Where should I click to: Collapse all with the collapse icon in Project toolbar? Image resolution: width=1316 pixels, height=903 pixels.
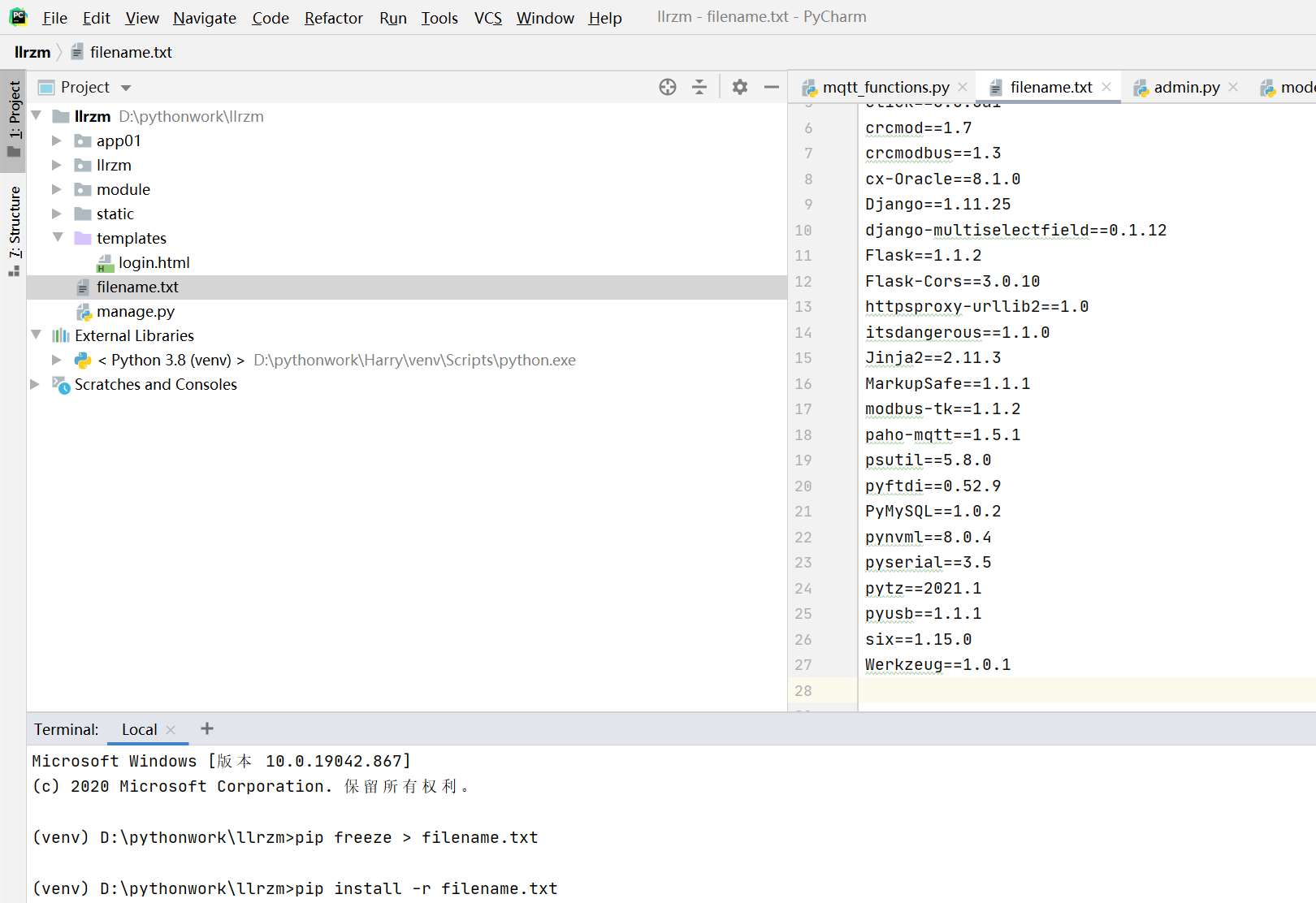(x=699, y=87)
